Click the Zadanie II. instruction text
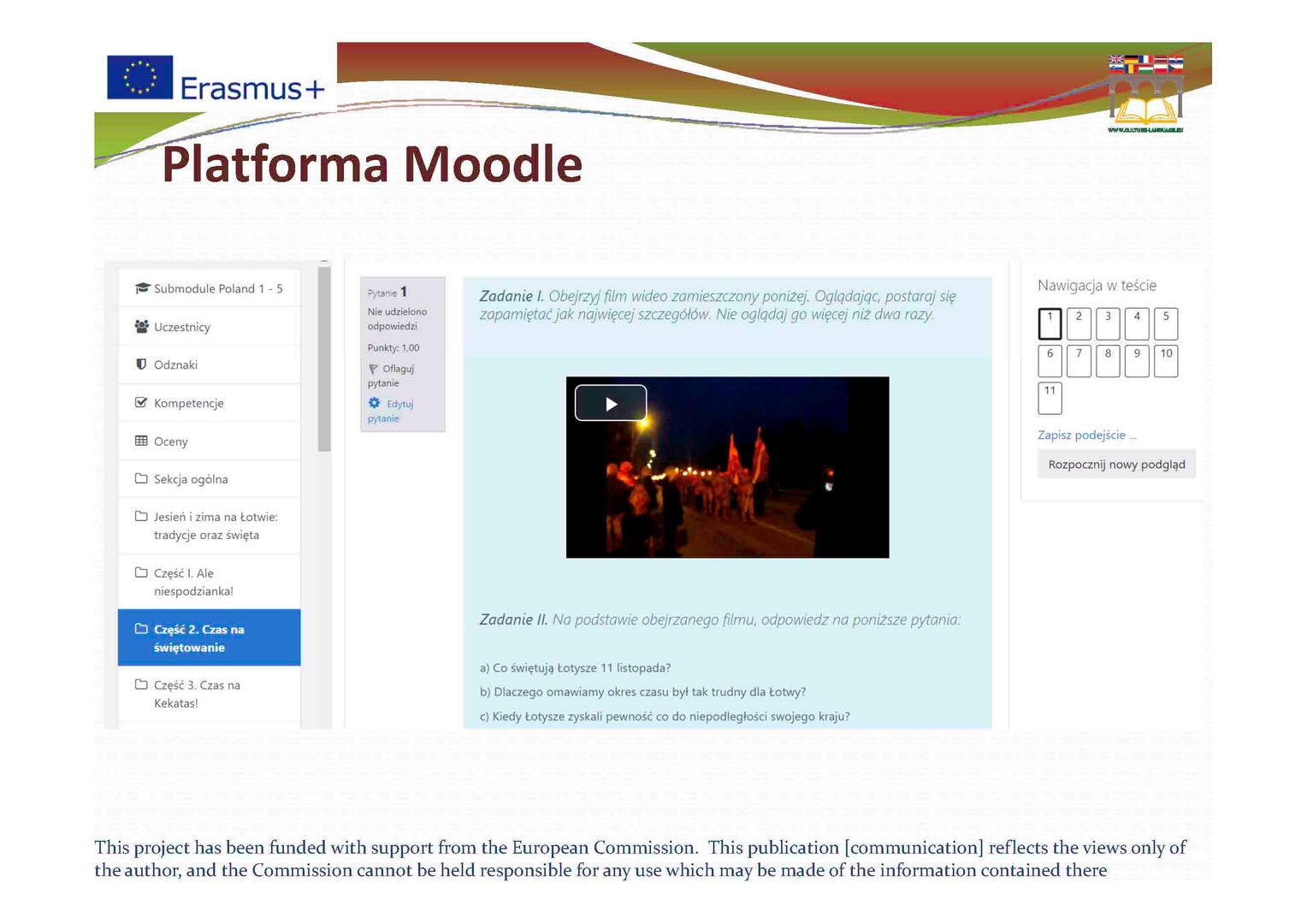 (719, 619)
